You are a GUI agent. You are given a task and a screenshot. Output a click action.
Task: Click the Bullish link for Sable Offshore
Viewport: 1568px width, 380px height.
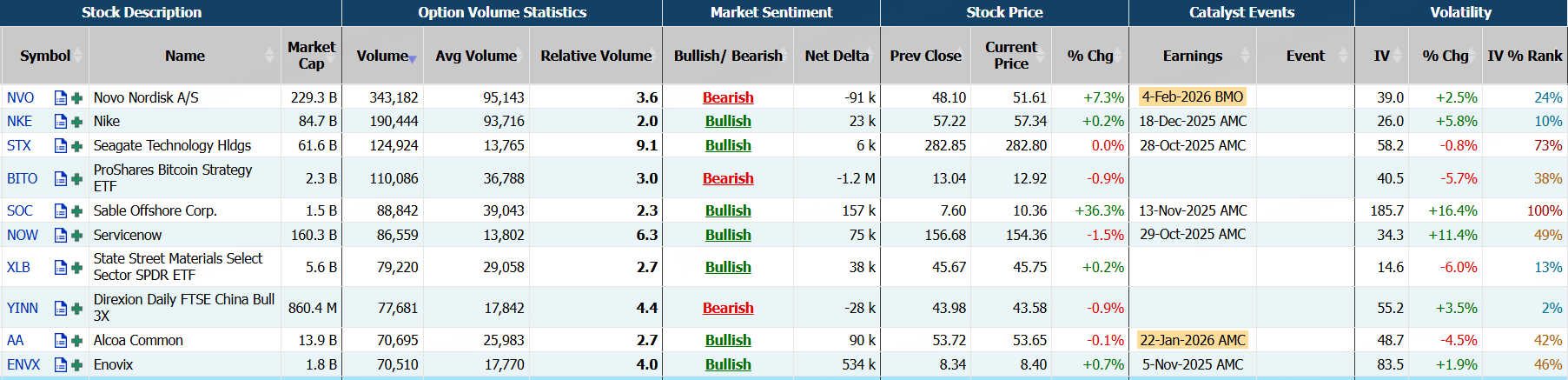click(728, 211)
